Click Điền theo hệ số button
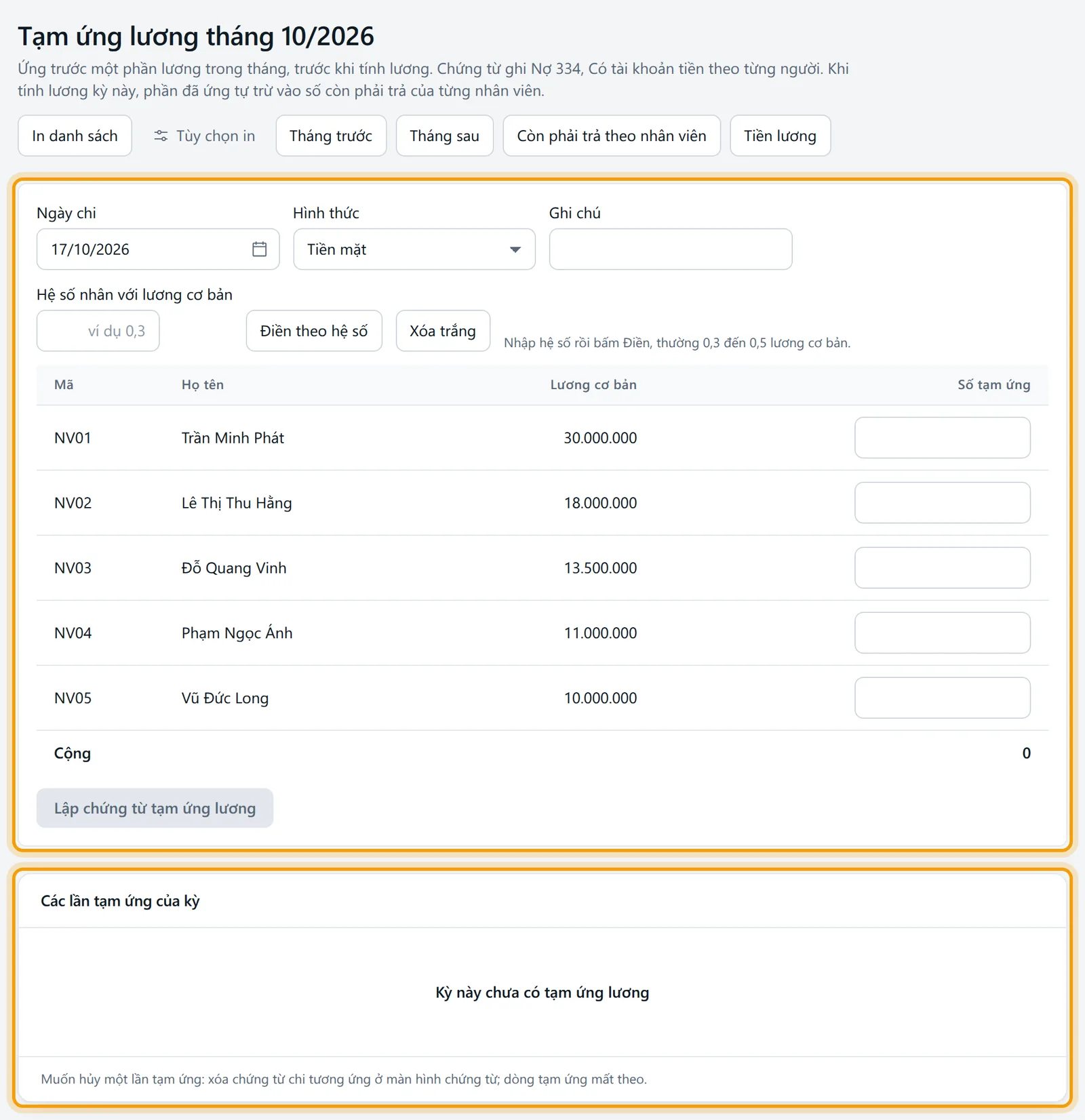 pyautogui.click(x=314, y=331)
